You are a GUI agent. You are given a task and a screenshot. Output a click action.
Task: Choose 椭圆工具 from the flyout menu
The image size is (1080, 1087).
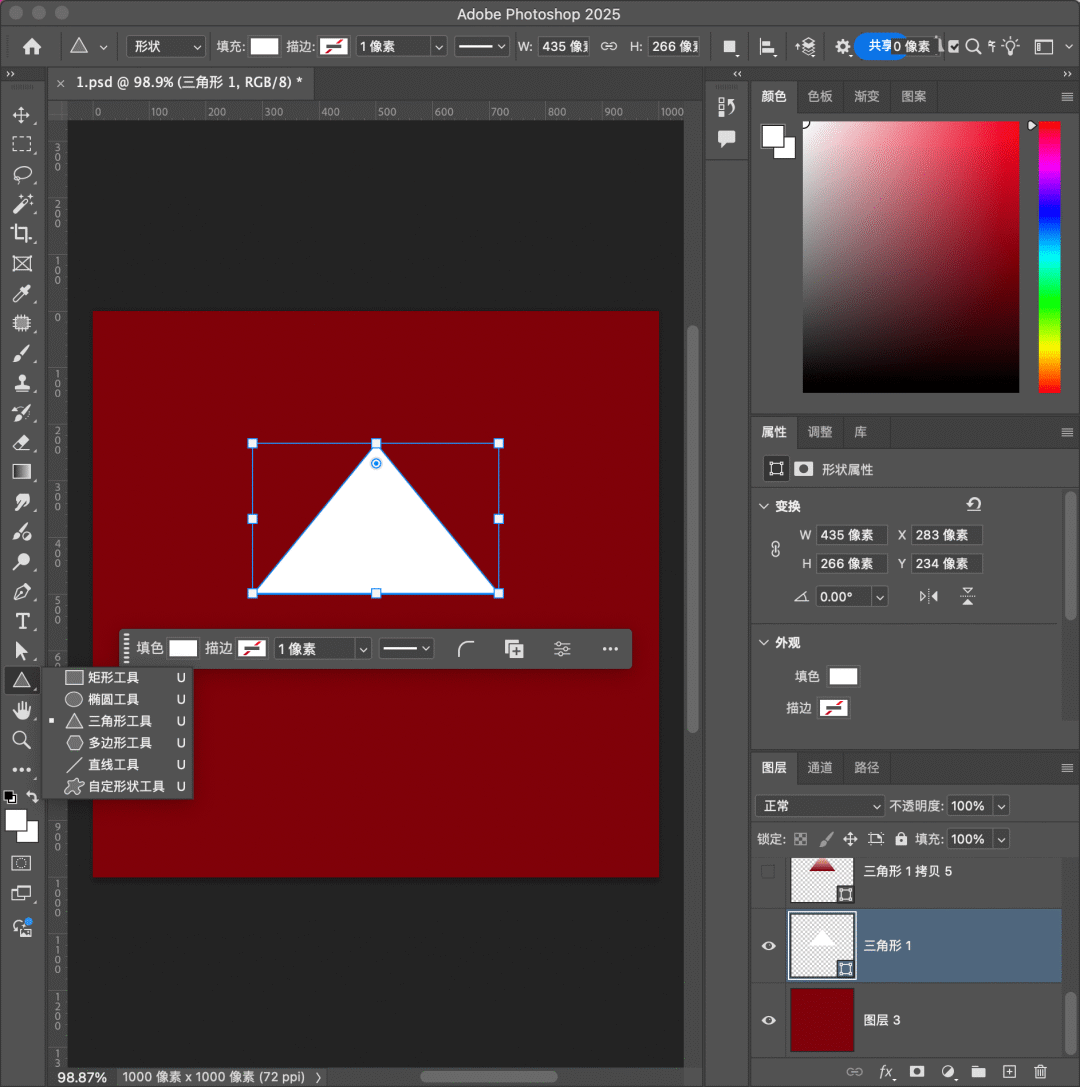point(113,699)
